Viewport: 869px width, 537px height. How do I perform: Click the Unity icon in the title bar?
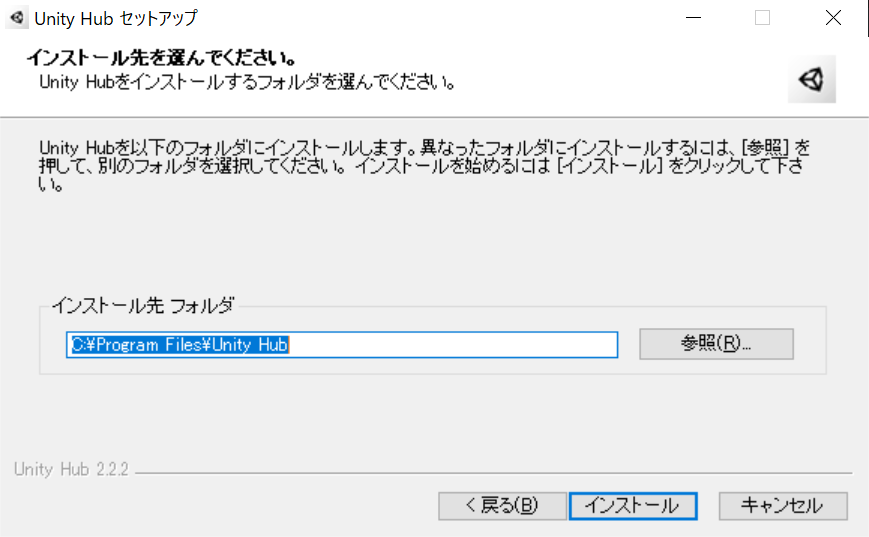[x=17, y=18]
